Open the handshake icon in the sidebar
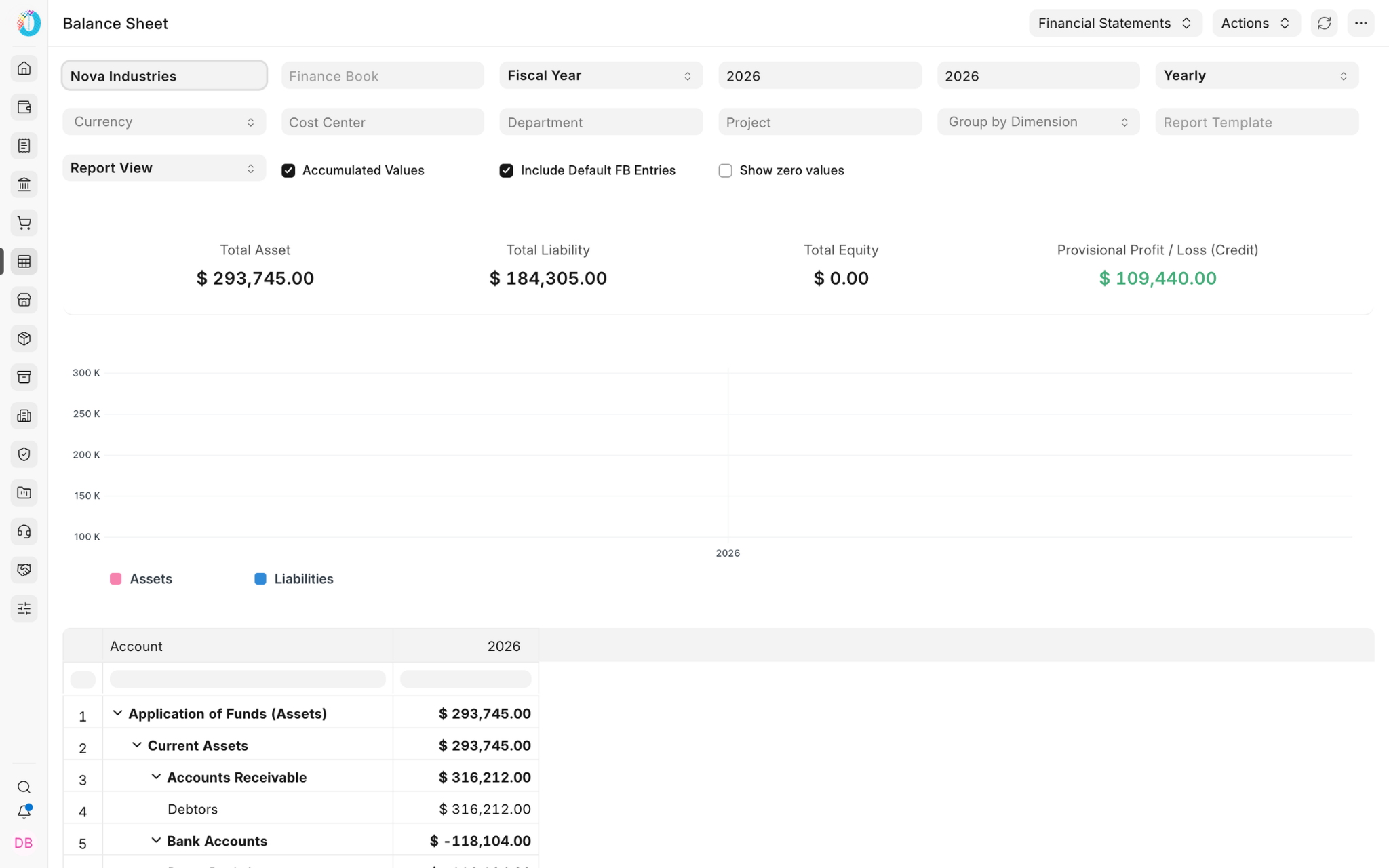The width and height of the screenshot is (1389, 868). 24,570
